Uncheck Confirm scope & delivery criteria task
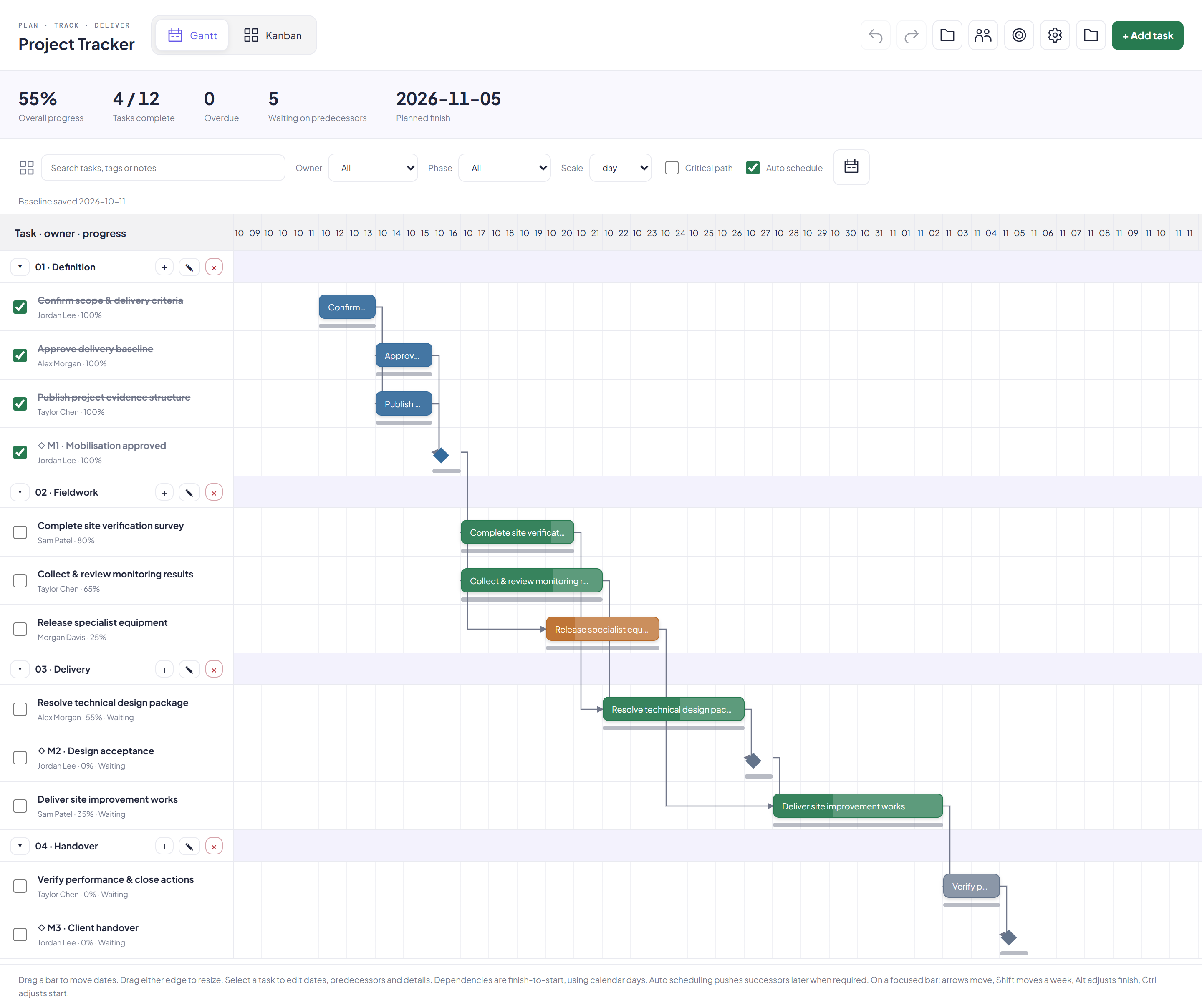The height and width of the screenshot is (1008, 1202). [x=20, y=307]
